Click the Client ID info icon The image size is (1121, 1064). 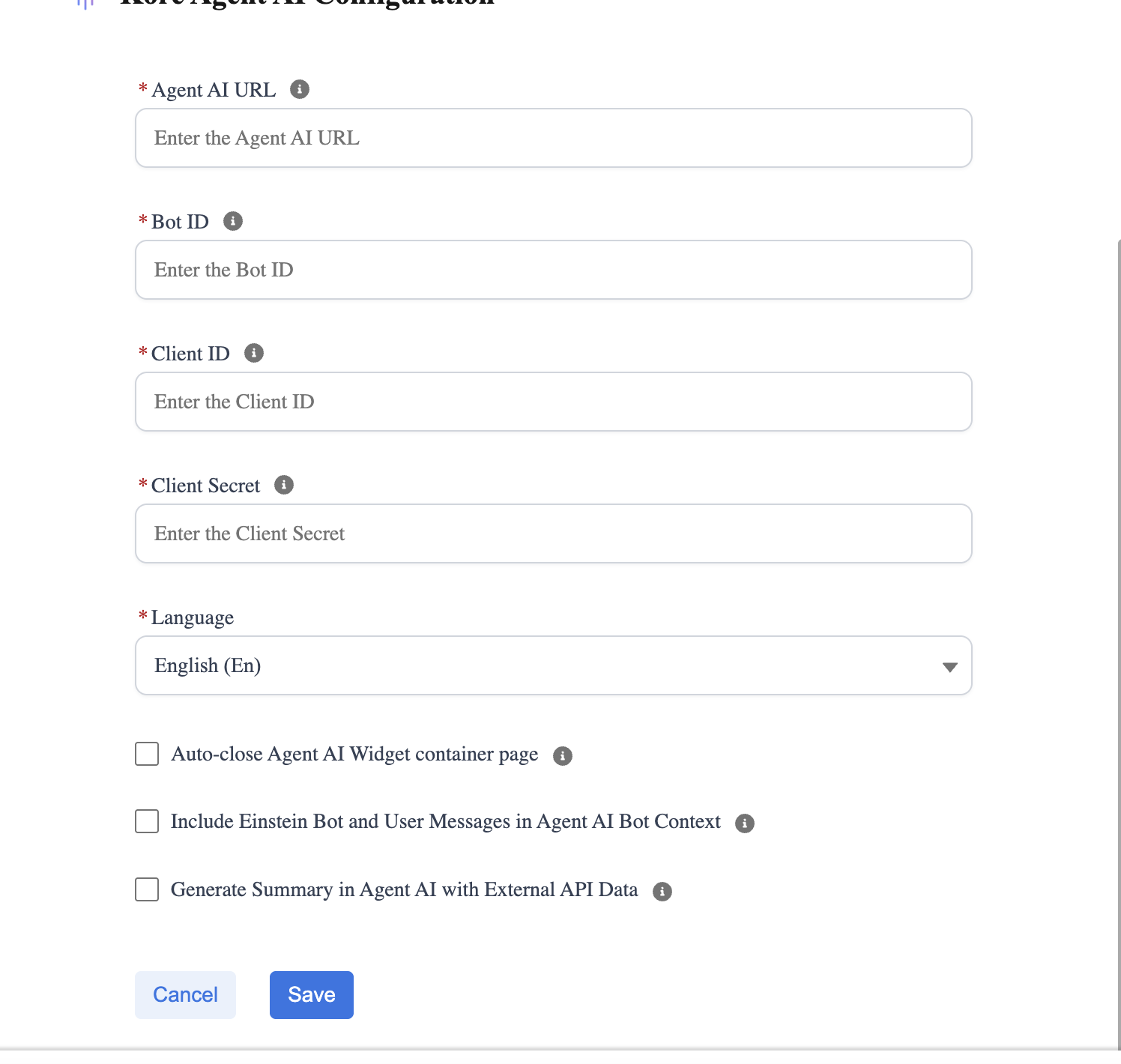(254, 353)
